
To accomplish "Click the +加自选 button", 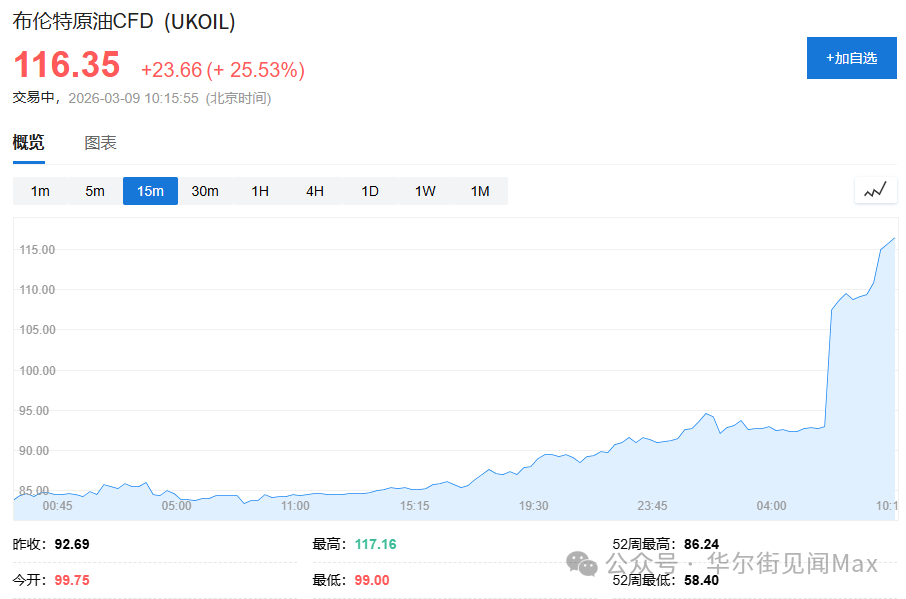I will tap(851, 57).
